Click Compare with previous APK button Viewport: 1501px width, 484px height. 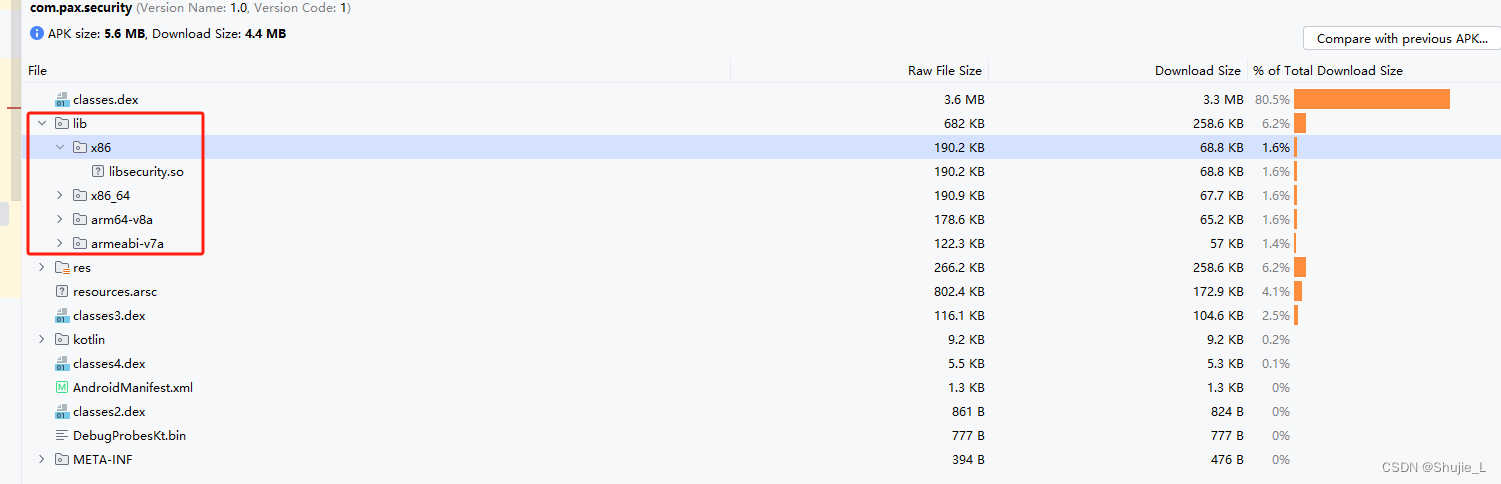pos(1402,39)
